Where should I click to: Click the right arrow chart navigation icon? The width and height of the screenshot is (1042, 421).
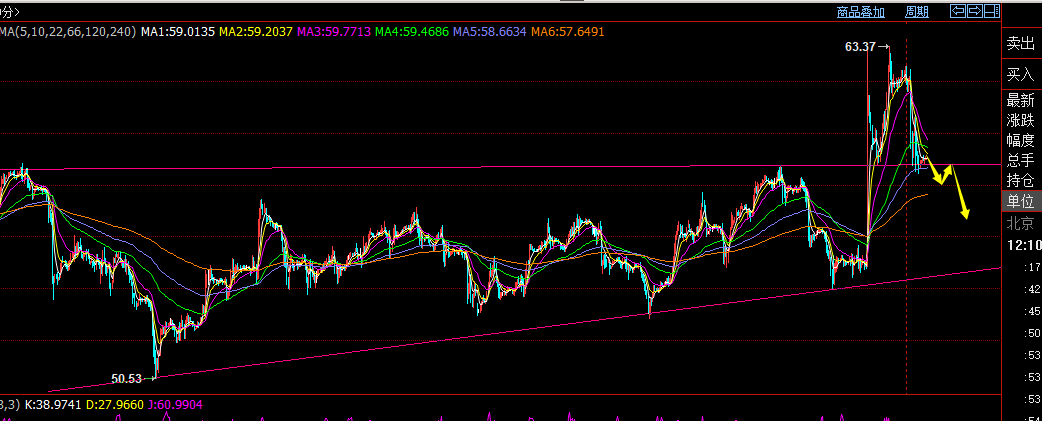point(975,11)
